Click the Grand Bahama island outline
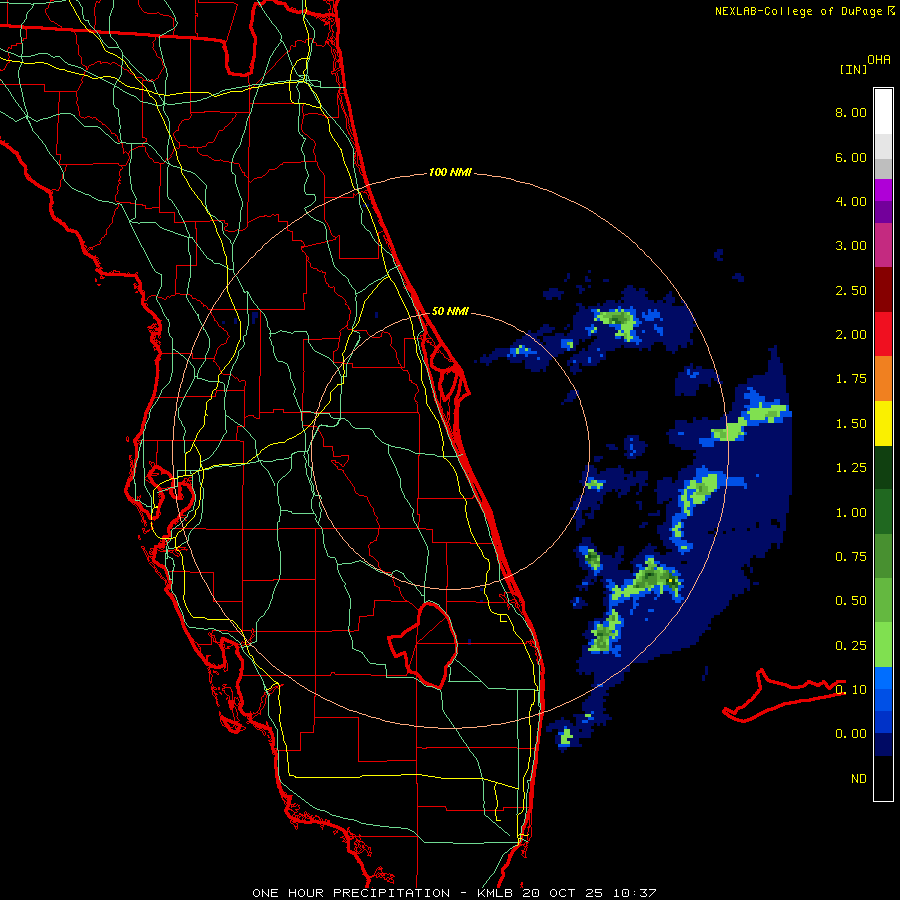 tap(783, 695)
